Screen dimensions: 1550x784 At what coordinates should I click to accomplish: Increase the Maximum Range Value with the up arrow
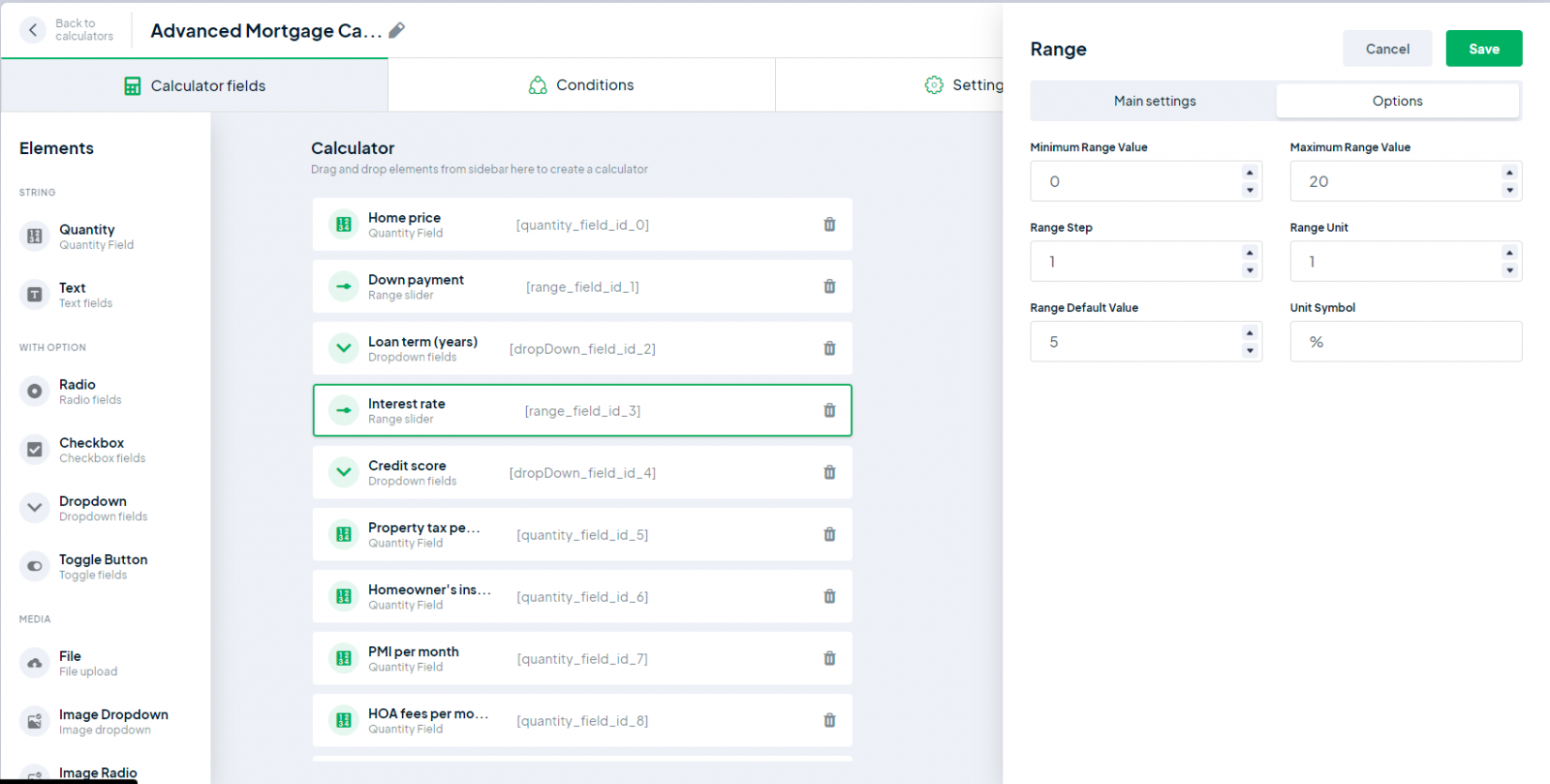[x=1509, y=173]
